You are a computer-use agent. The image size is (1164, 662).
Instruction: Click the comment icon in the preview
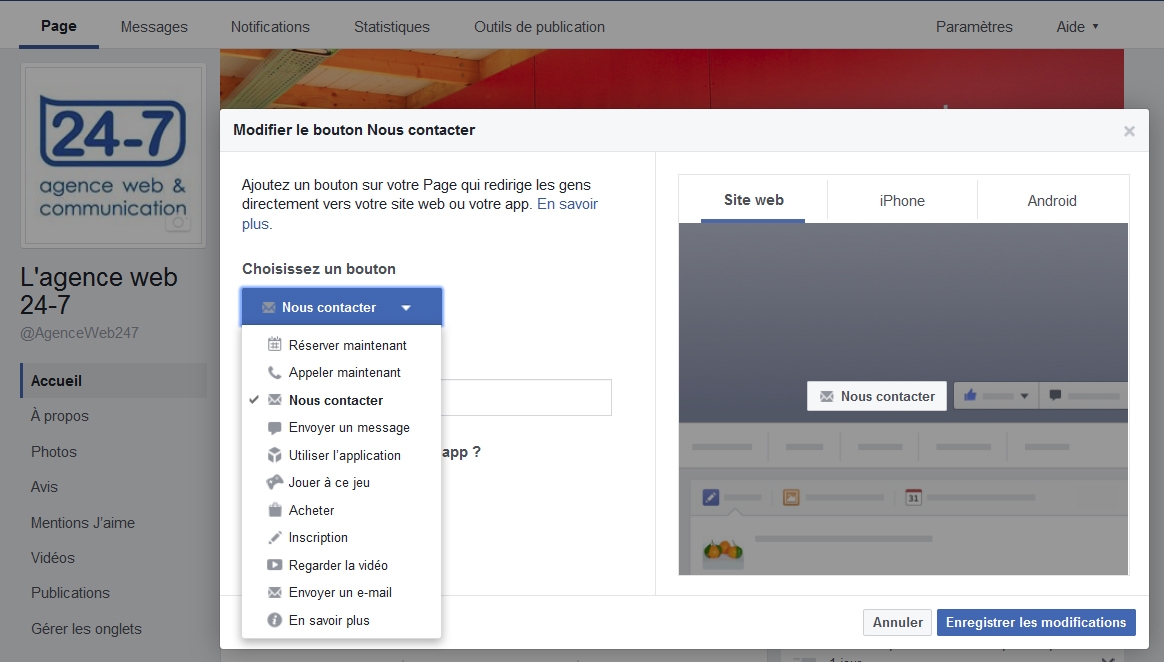click(x=1055, y=396)
